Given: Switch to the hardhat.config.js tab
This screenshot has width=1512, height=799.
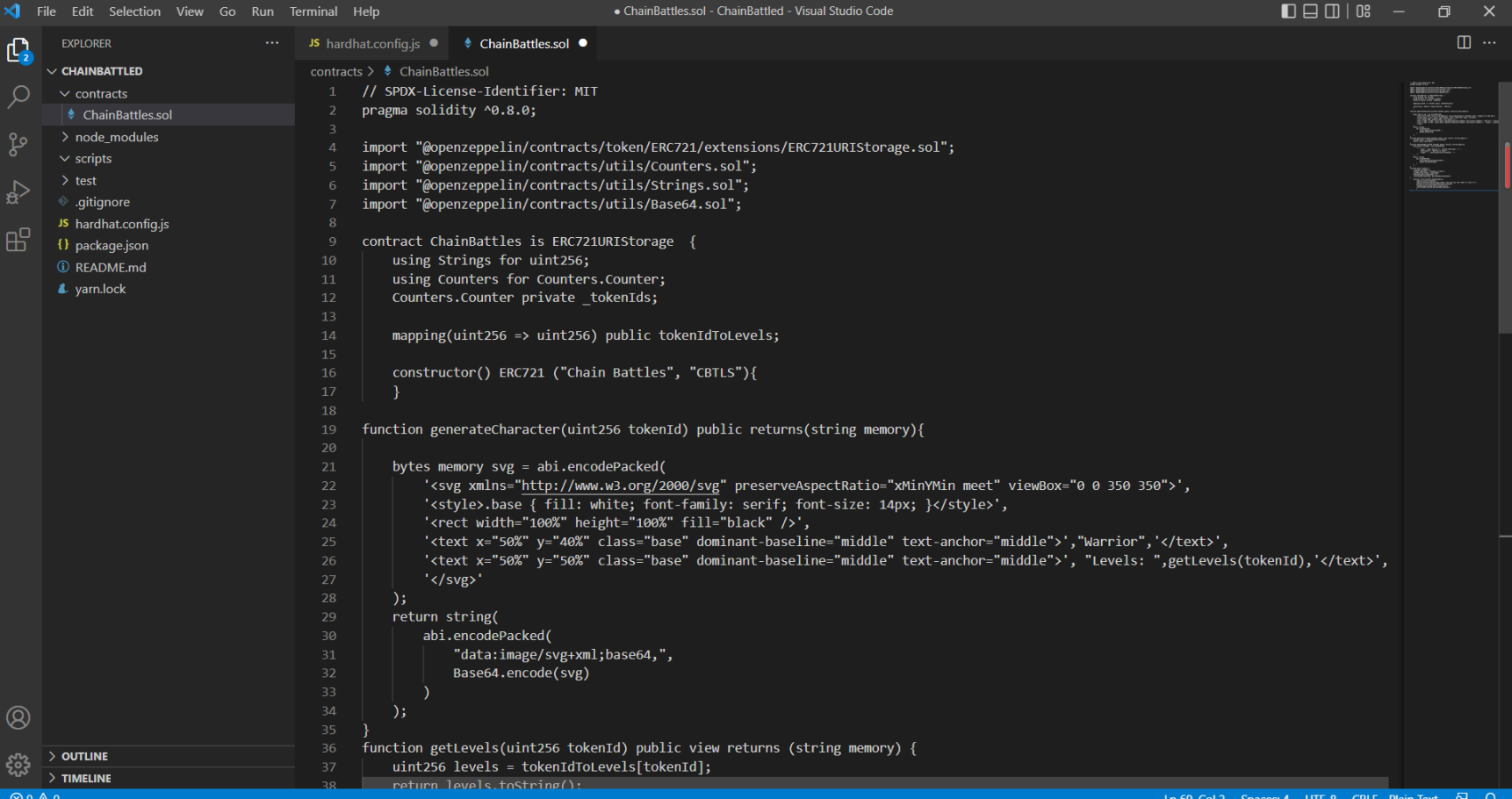Looking at the screenshot, I should coord(372,44).
